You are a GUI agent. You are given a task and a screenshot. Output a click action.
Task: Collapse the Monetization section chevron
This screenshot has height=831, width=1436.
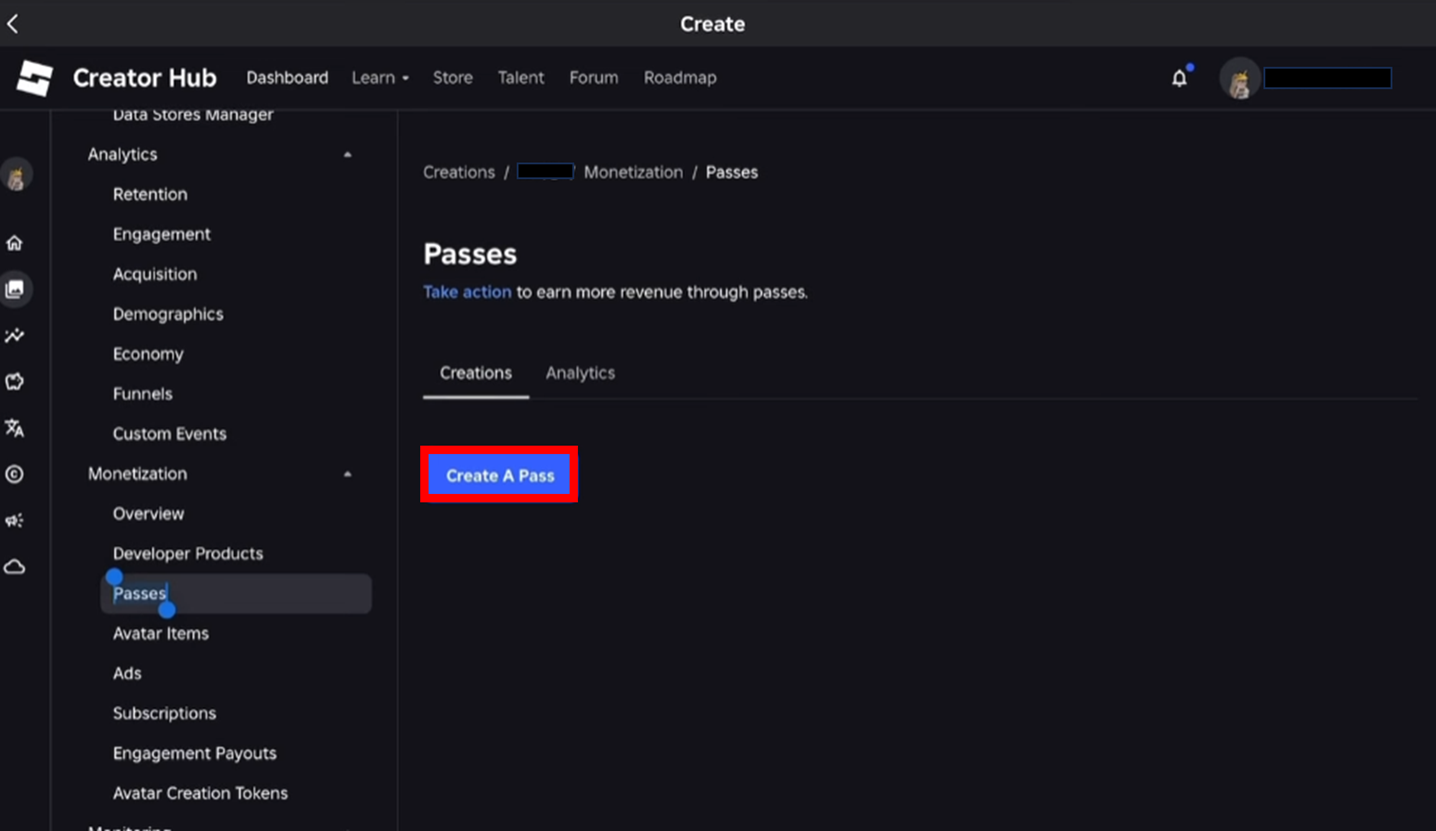click(347, 474)
